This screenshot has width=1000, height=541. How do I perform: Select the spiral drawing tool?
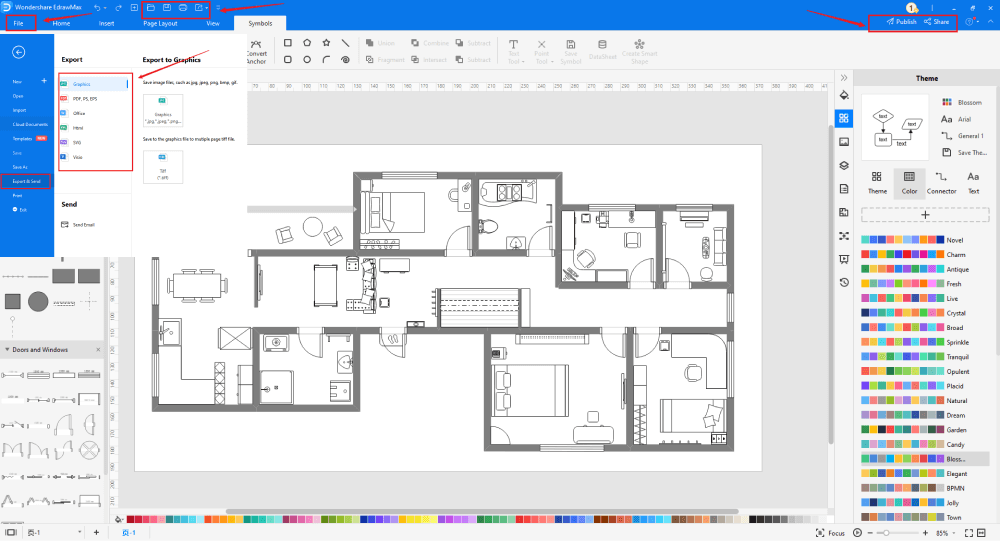345,59
